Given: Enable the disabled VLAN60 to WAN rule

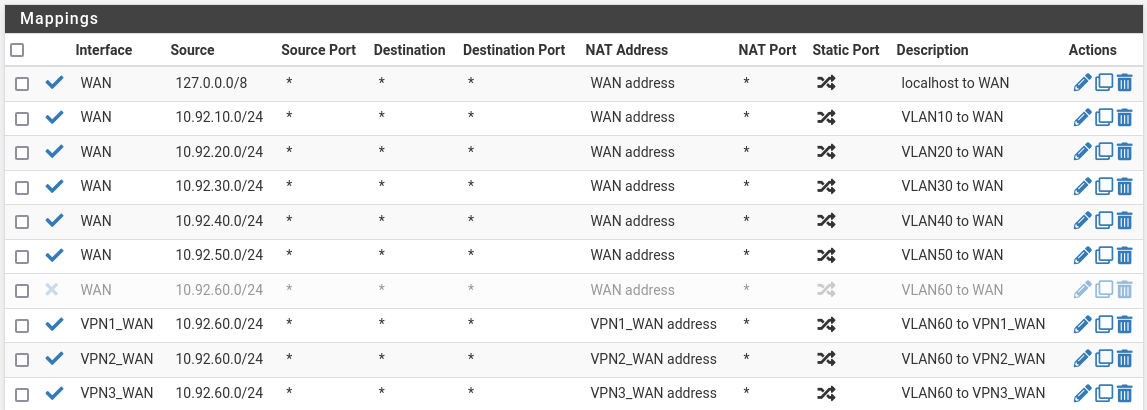Looking at the screenshot, I should 53,290.
